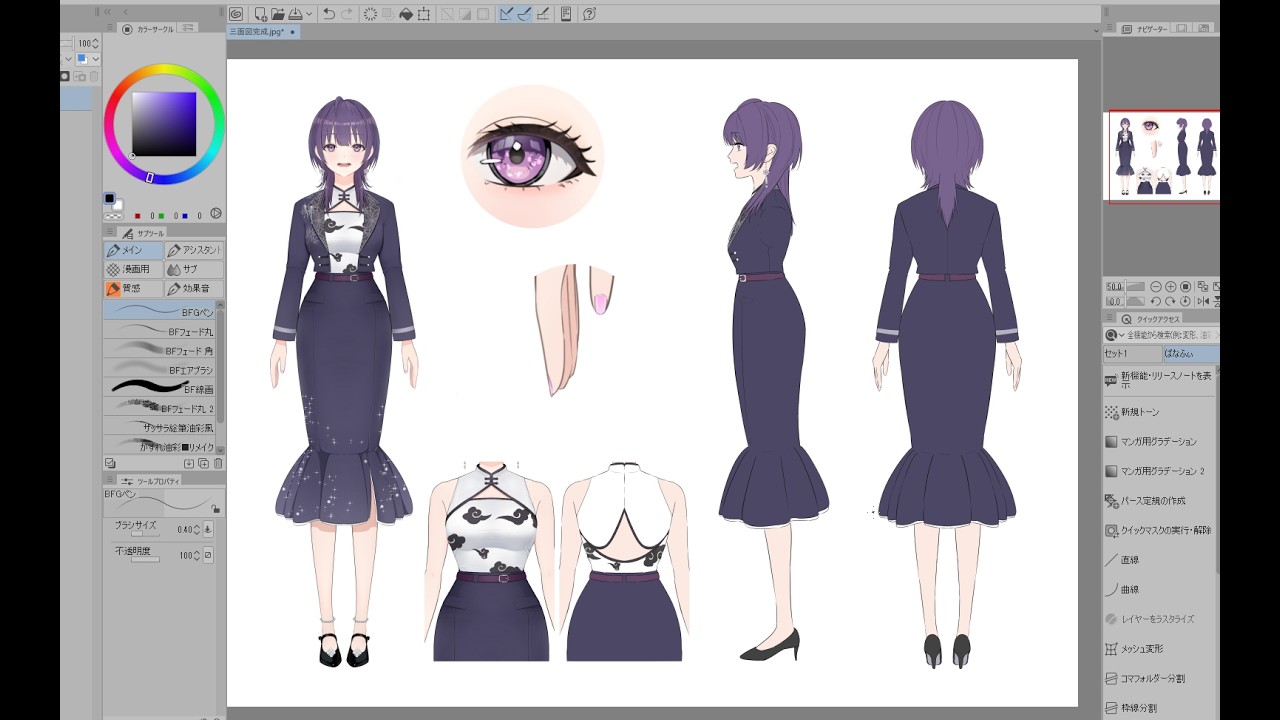Run メッシュ変形 from quick access
Screen dimensions: 1280x720
coord(1161,649)
